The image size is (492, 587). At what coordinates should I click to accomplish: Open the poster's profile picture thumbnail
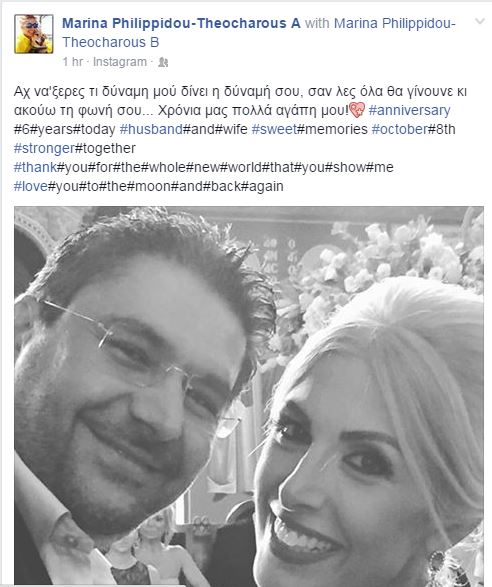tap(34, 34)
